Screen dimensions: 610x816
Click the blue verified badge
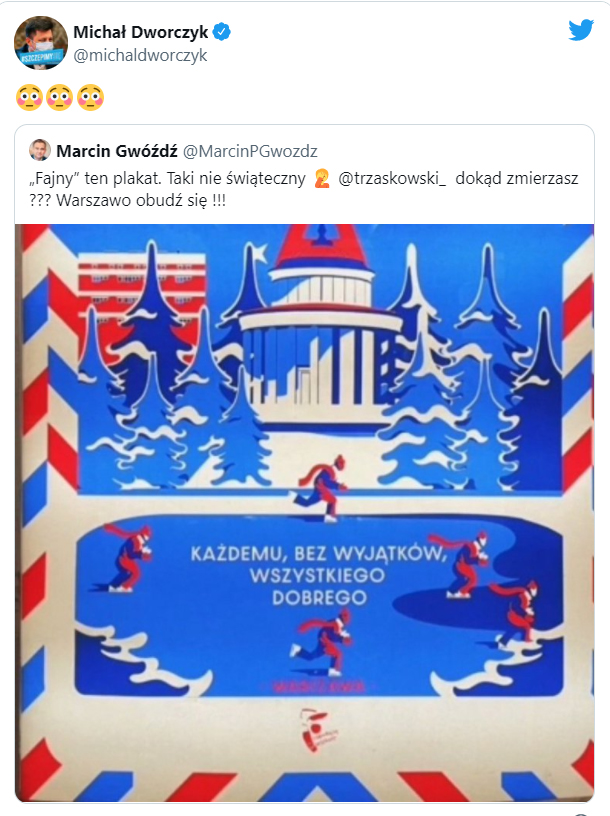tap(222, 32)
